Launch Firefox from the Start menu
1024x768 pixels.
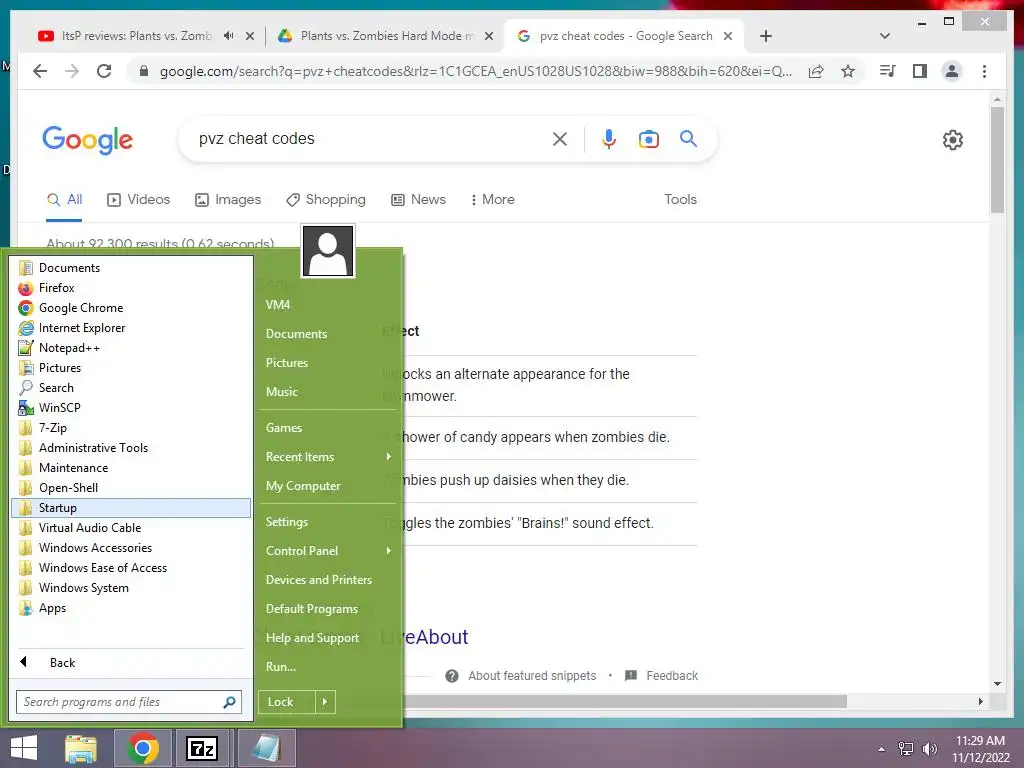pyautogui.click(x=131, y=288)
